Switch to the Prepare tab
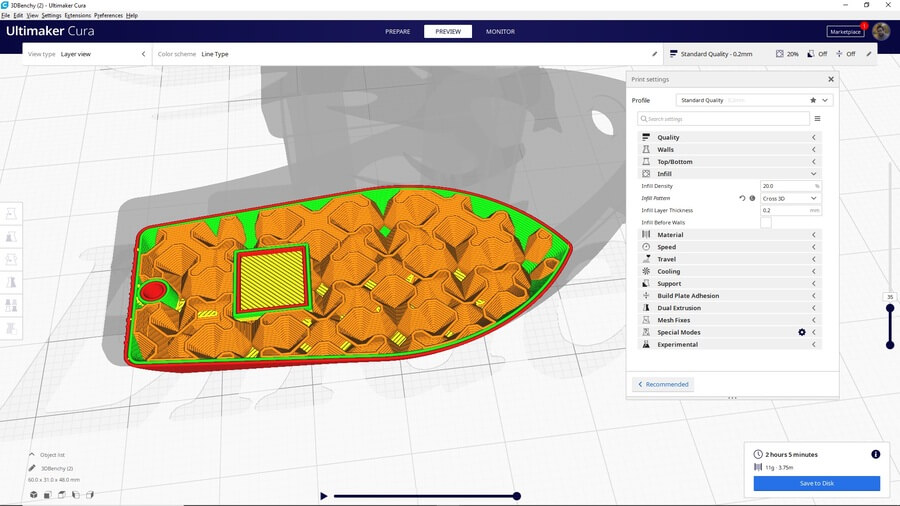This screenshot has width=900, height=506. click(x=398, y=31)
